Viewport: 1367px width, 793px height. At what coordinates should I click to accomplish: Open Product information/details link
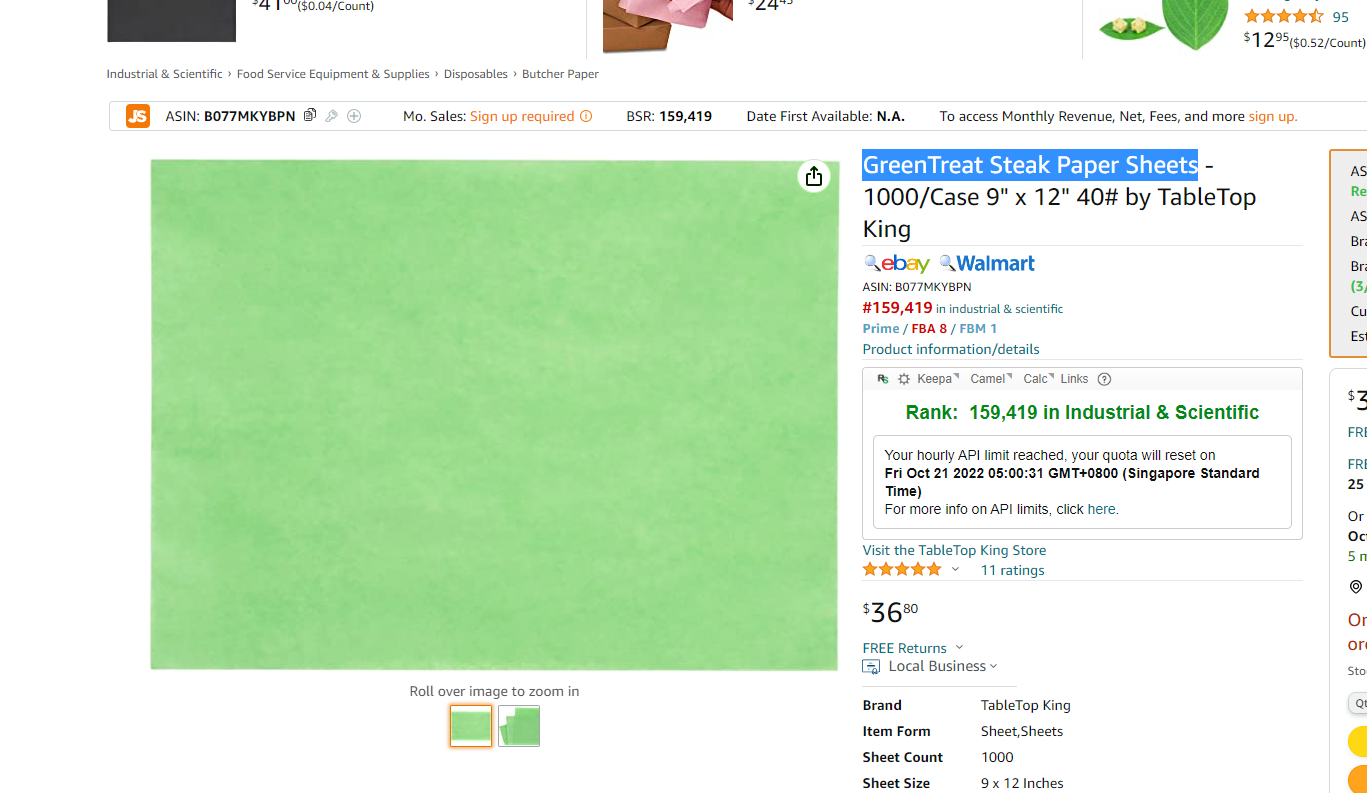[951, 349]
